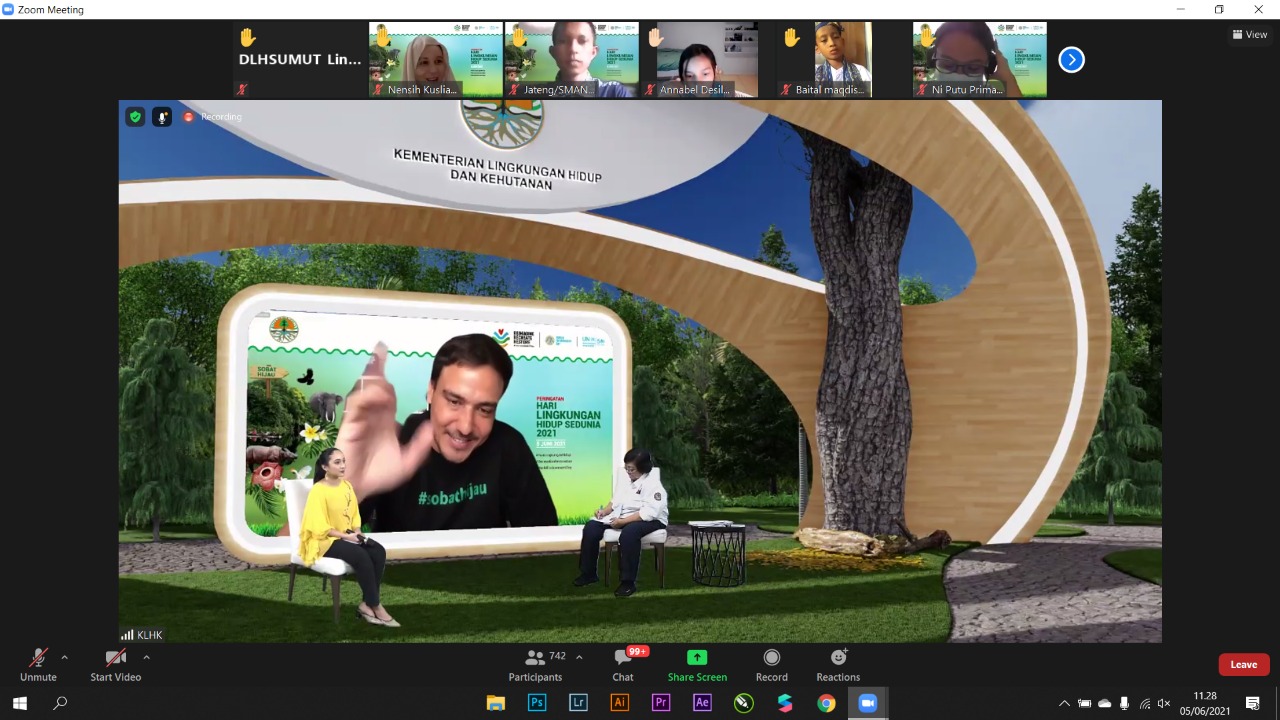Toggle Start Video on
Viewport: 1280px width, 720px height.
(116, 665)
